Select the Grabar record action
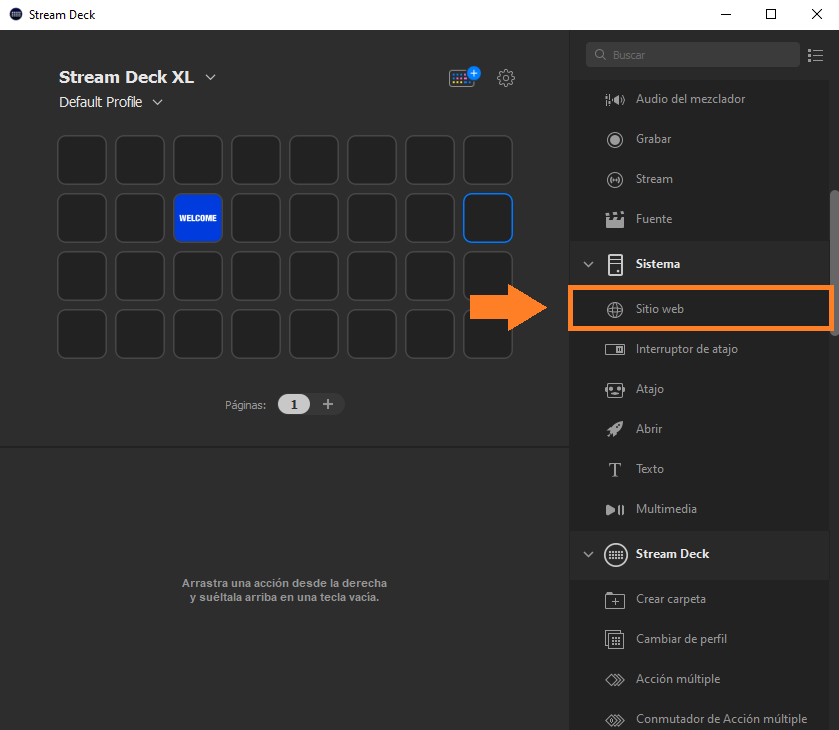Viewport: 839px width, 730px height. click(x=653, y=139)
